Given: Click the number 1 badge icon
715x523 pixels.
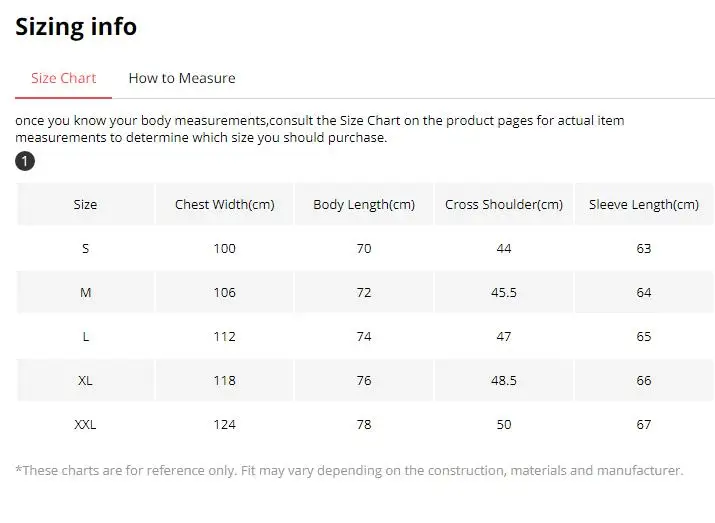Looking at the screenshot, I should click(x=25, y=162).
